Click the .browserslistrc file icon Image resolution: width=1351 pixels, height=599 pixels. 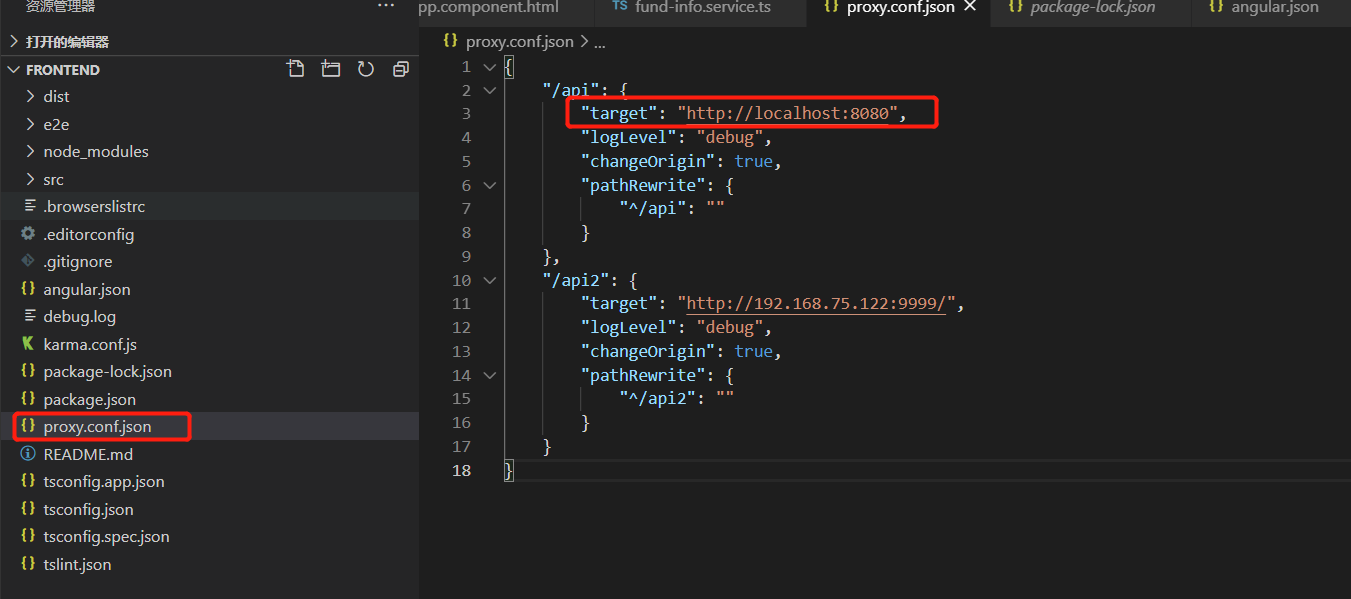28,206
